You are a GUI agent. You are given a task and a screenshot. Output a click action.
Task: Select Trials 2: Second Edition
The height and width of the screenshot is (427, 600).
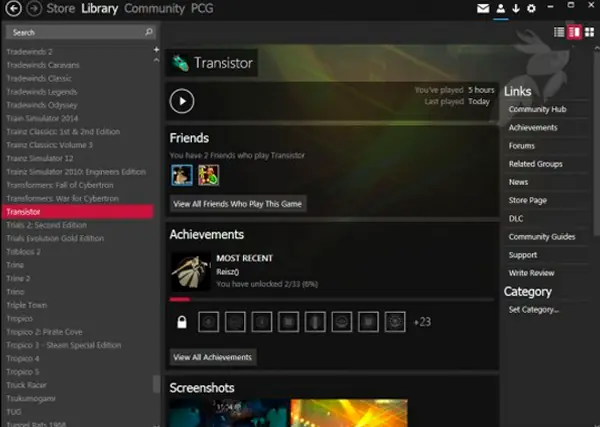tap(46, 225)
